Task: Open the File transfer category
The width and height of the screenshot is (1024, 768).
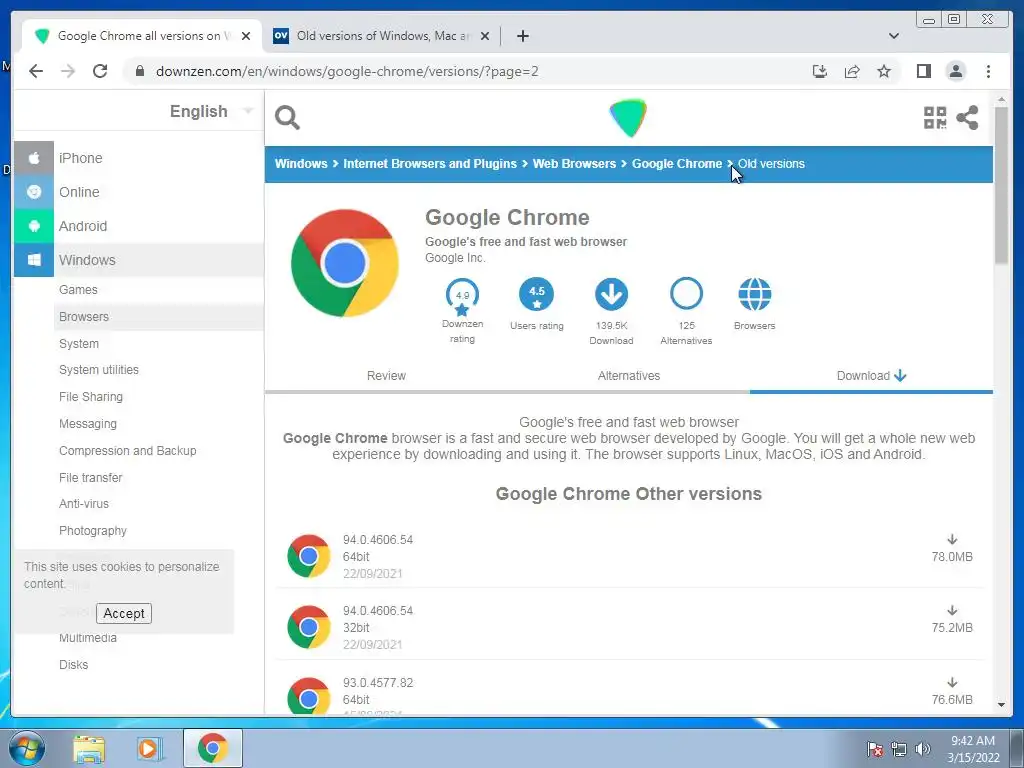Action: 90,477
